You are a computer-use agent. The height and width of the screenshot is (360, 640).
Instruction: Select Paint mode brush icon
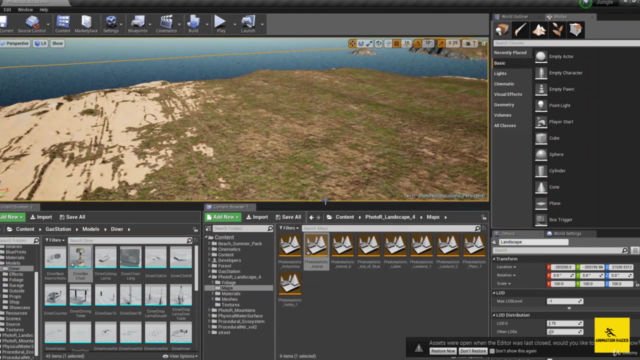click(520, 30)
